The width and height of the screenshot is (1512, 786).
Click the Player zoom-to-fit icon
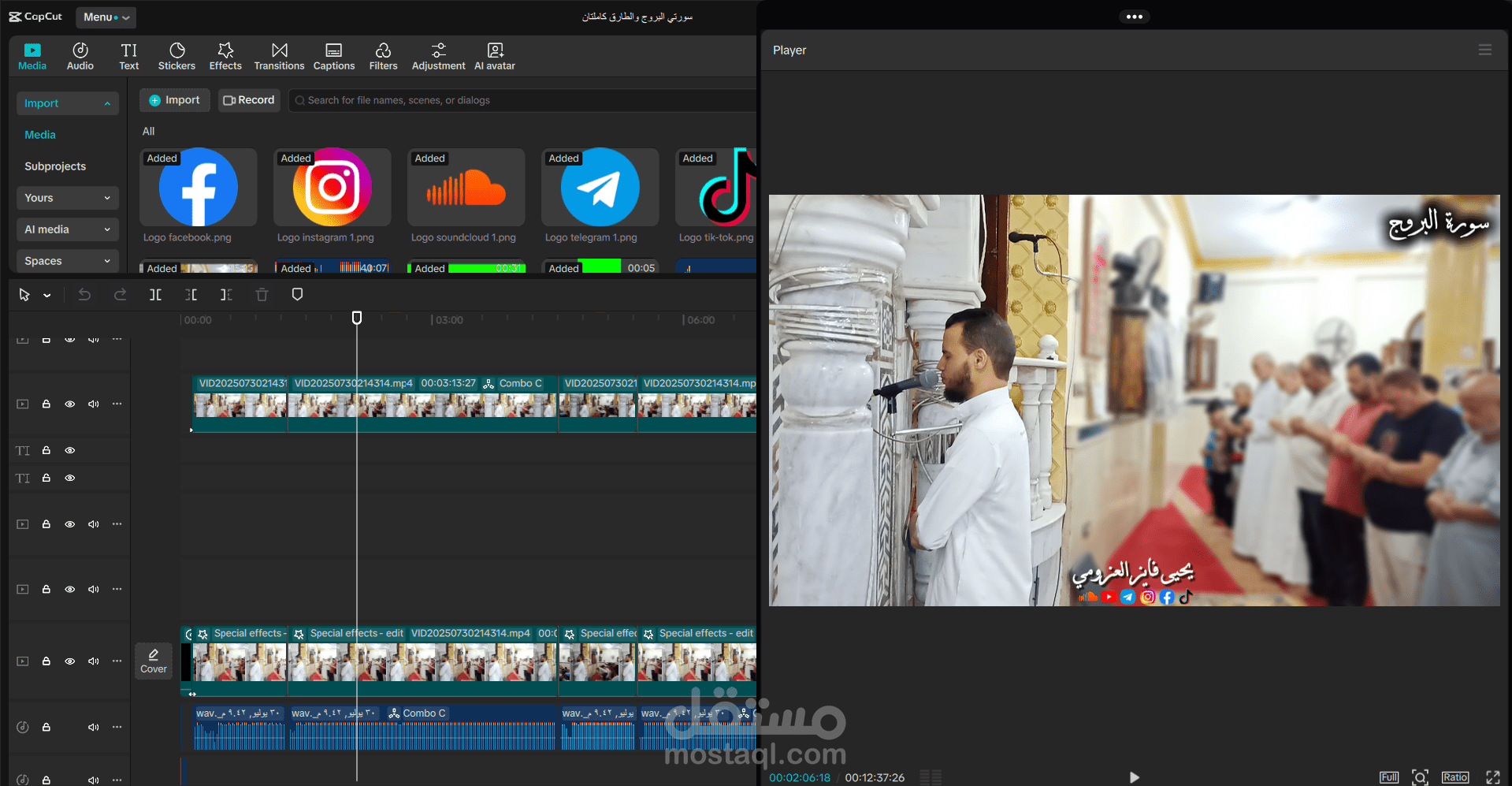pyautogui.click(x=1420, y=777)
